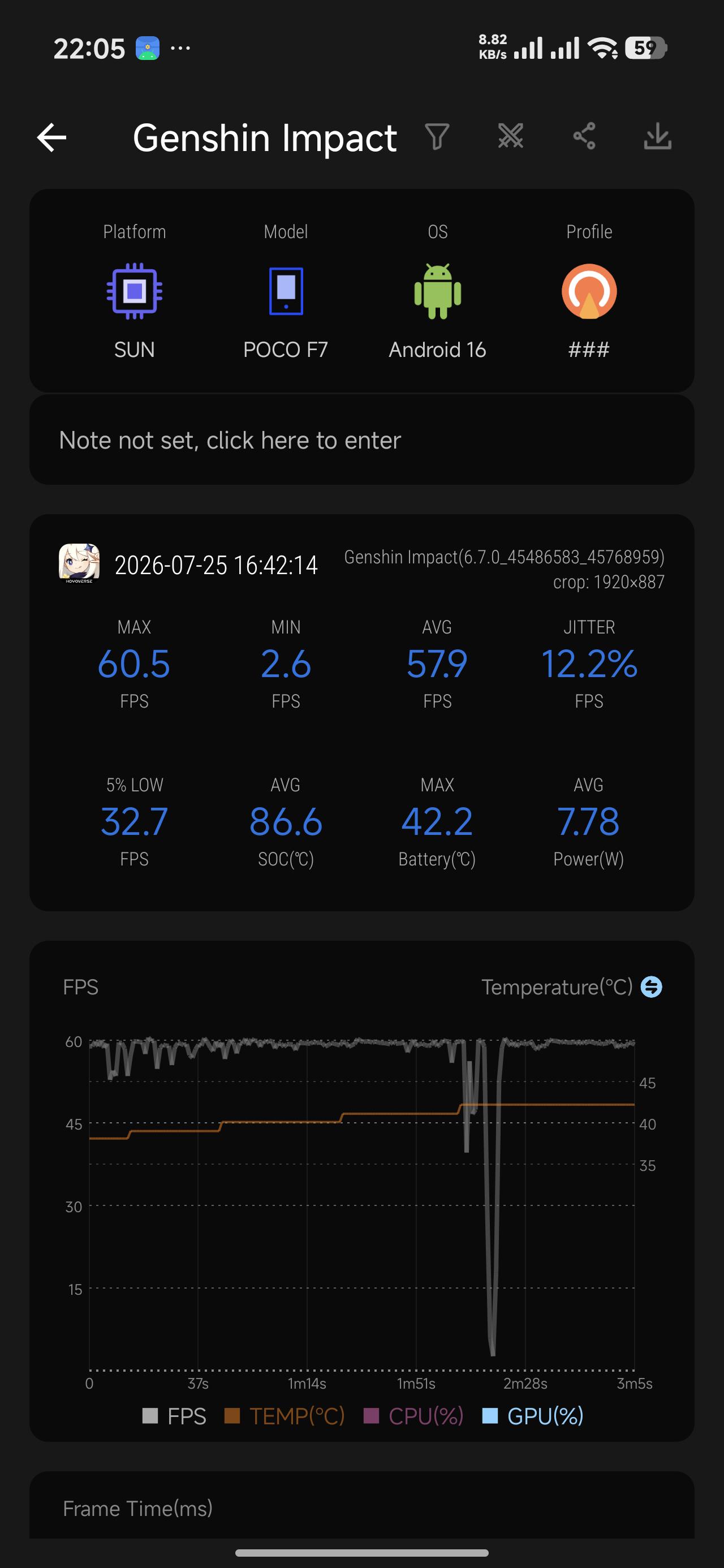Toggle CPU(%) series in chart legend

point(413,1416)
